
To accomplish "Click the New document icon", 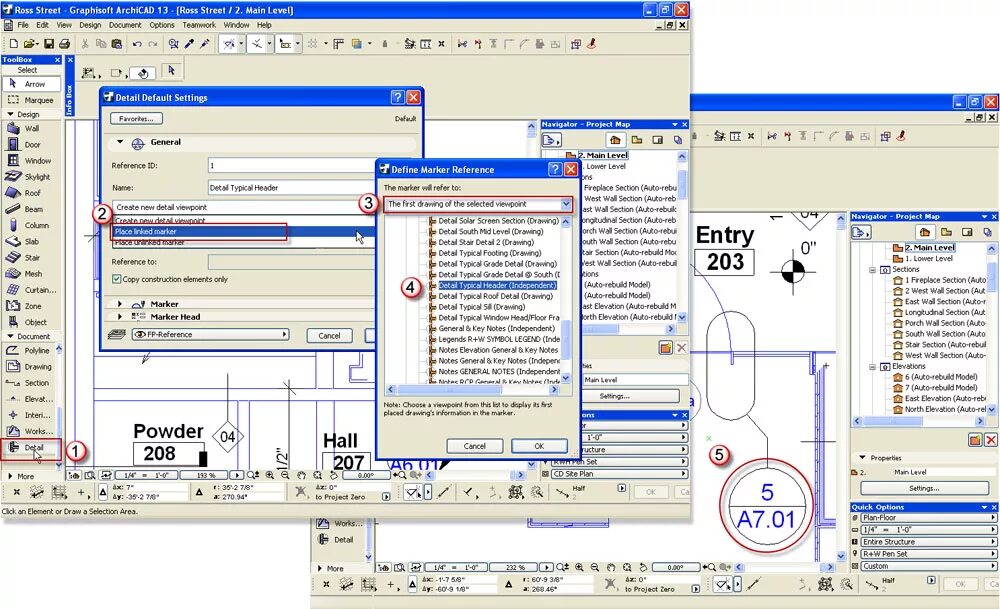I will coord(13,44).
